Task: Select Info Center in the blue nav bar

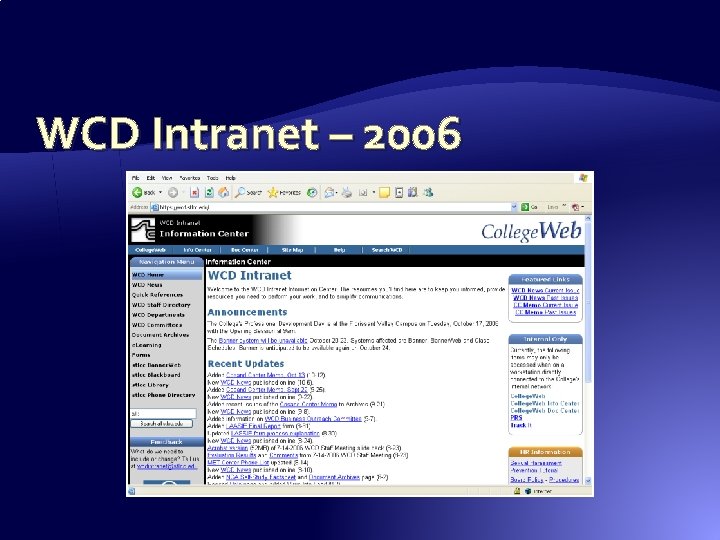Action: (197, 250)
